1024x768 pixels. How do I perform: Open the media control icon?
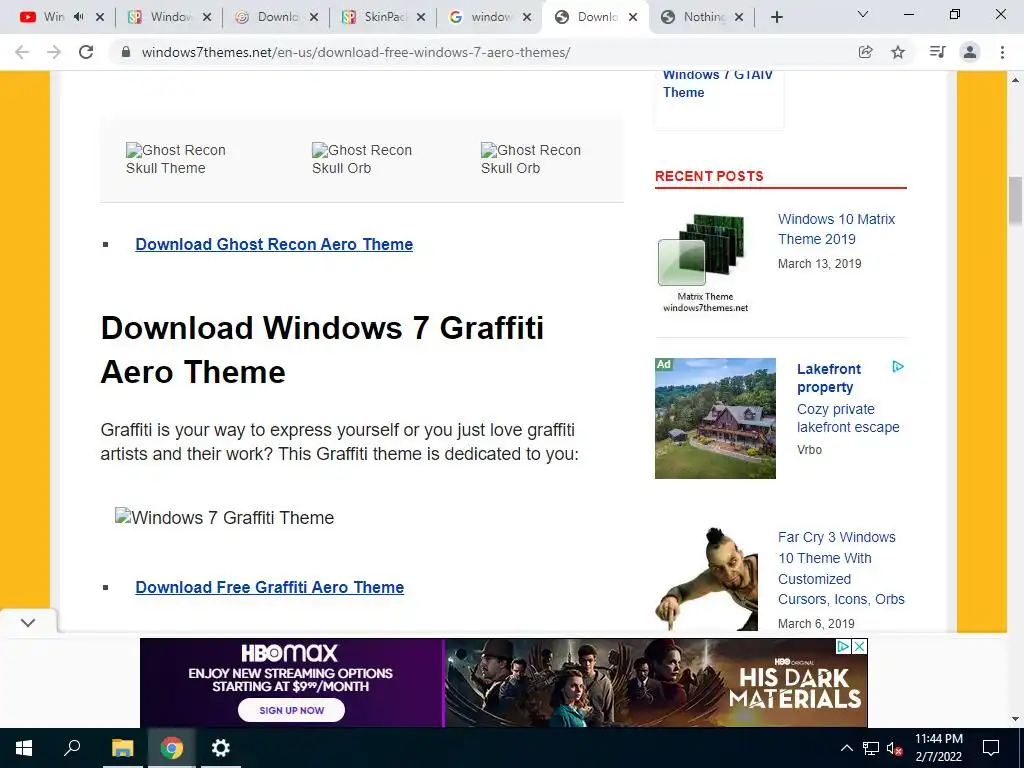(x=937, y=52)
